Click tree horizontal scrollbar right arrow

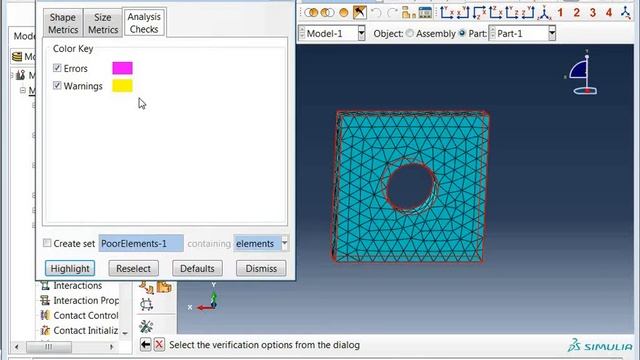tap(111, 347)
